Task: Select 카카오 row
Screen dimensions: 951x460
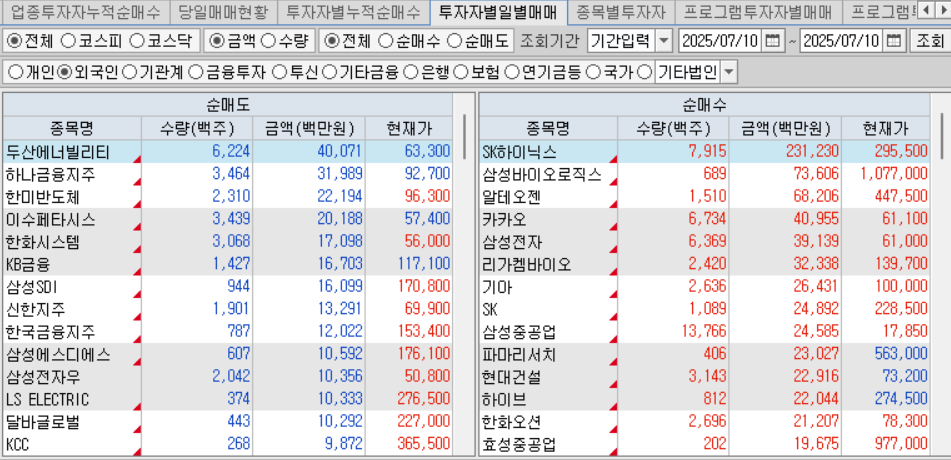Action: (x=704, y=219)
